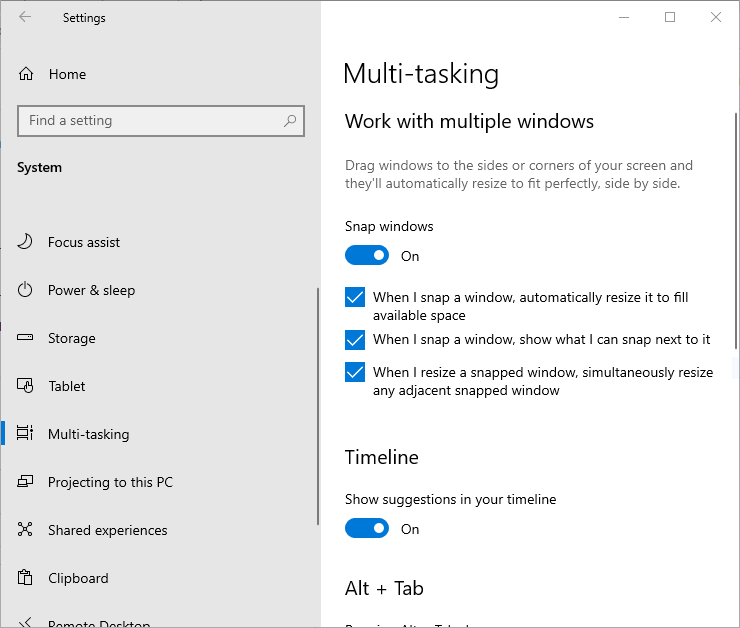Screen dimensions: 740x628
Task: Click the Focus assist moon icon
Action: 26,242
